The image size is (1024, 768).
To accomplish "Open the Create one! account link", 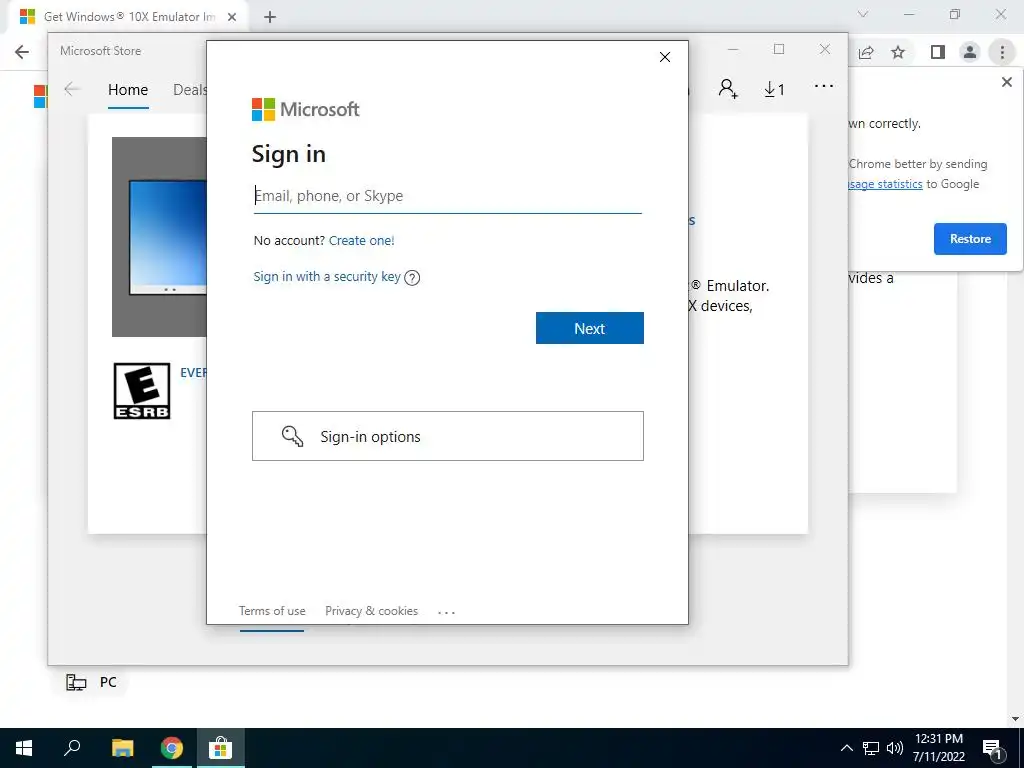I will tap(361, 240).
